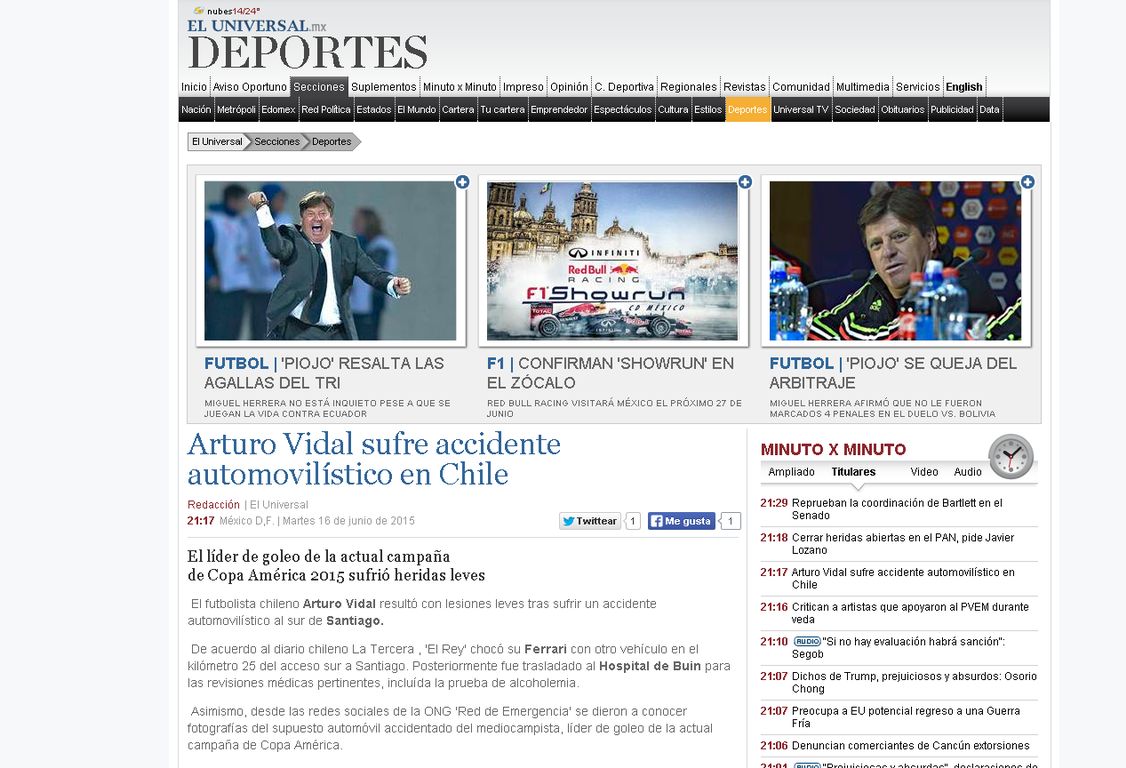Open Nación section
This screenshot has width=1126, height=768.
coord(196,109)
